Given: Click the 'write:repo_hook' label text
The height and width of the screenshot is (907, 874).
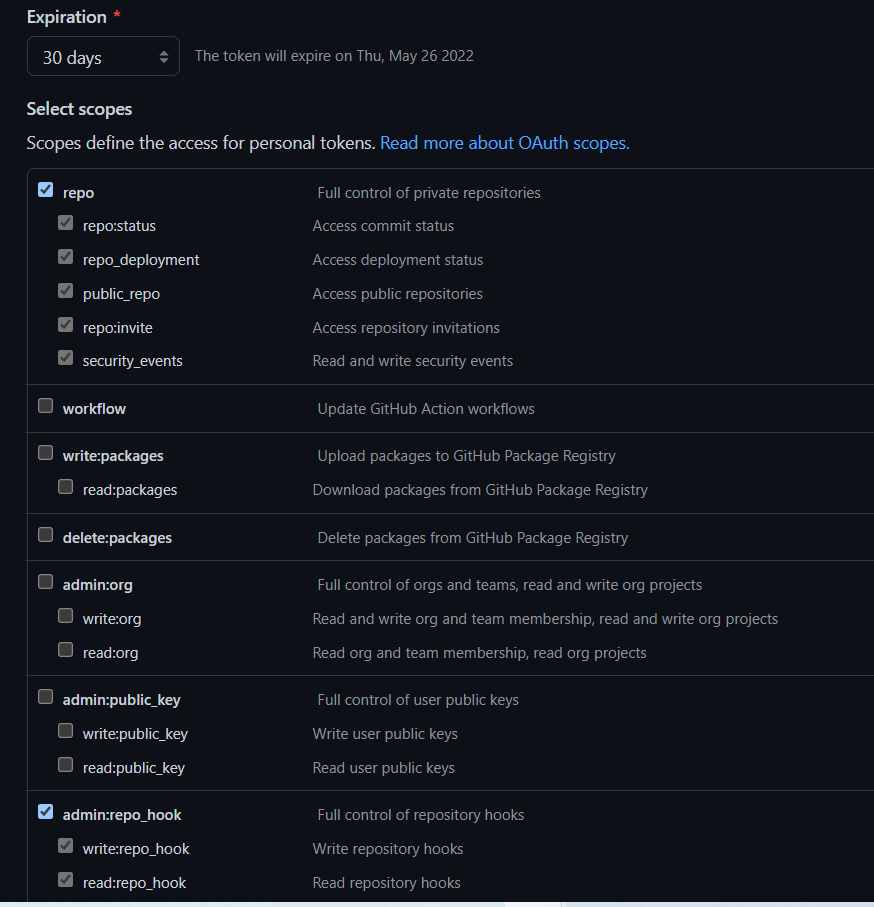Looking at the screenshot, I should (136, 849).
